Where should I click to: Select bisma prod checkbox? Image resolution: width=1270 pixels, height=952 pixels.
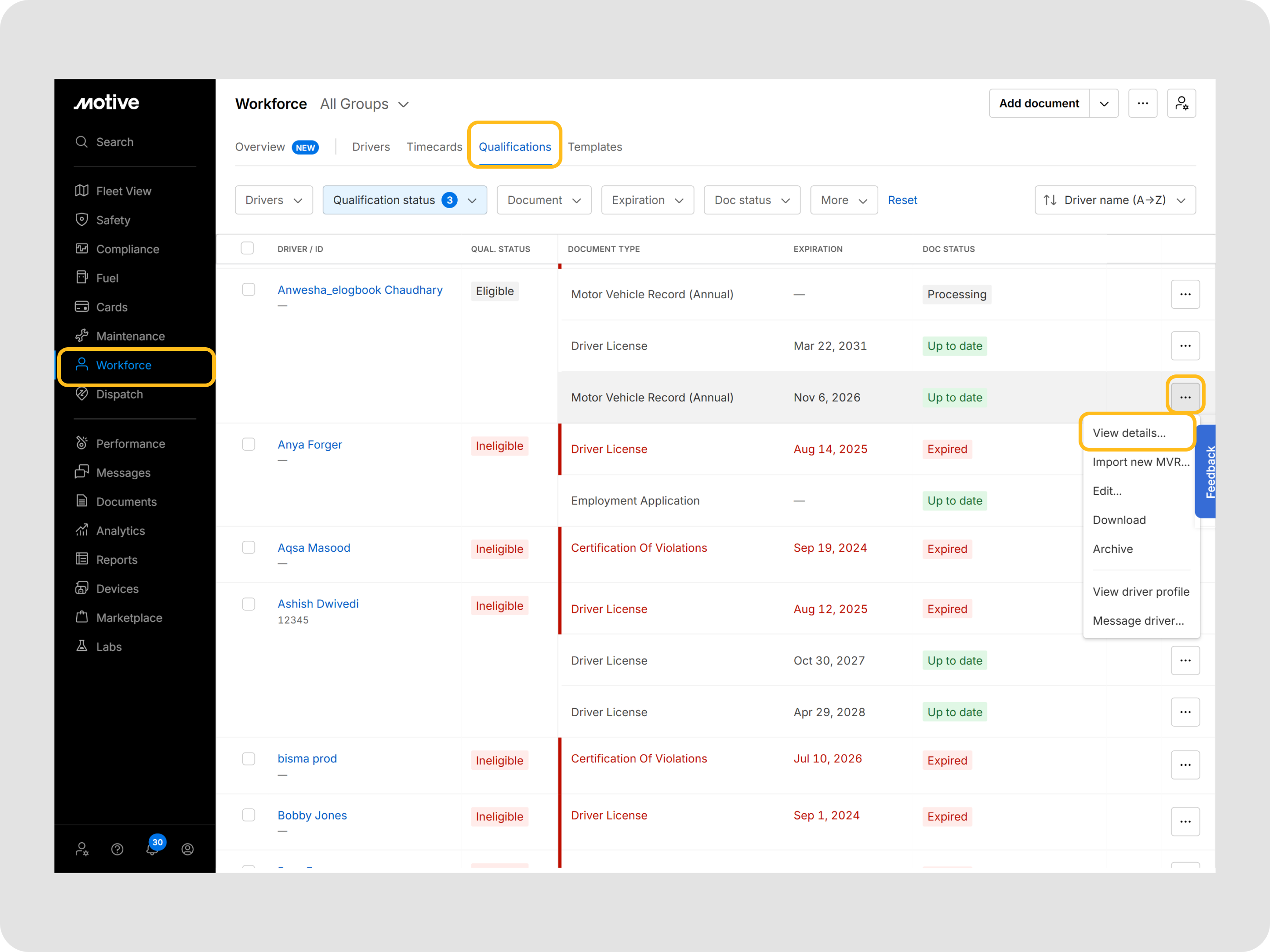point(249,759)
